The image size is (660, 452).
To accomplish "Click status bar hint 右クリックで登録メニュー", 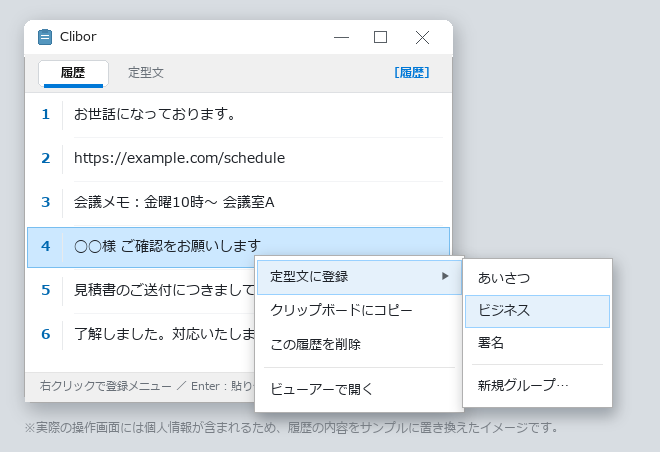I will click(106, 386).
